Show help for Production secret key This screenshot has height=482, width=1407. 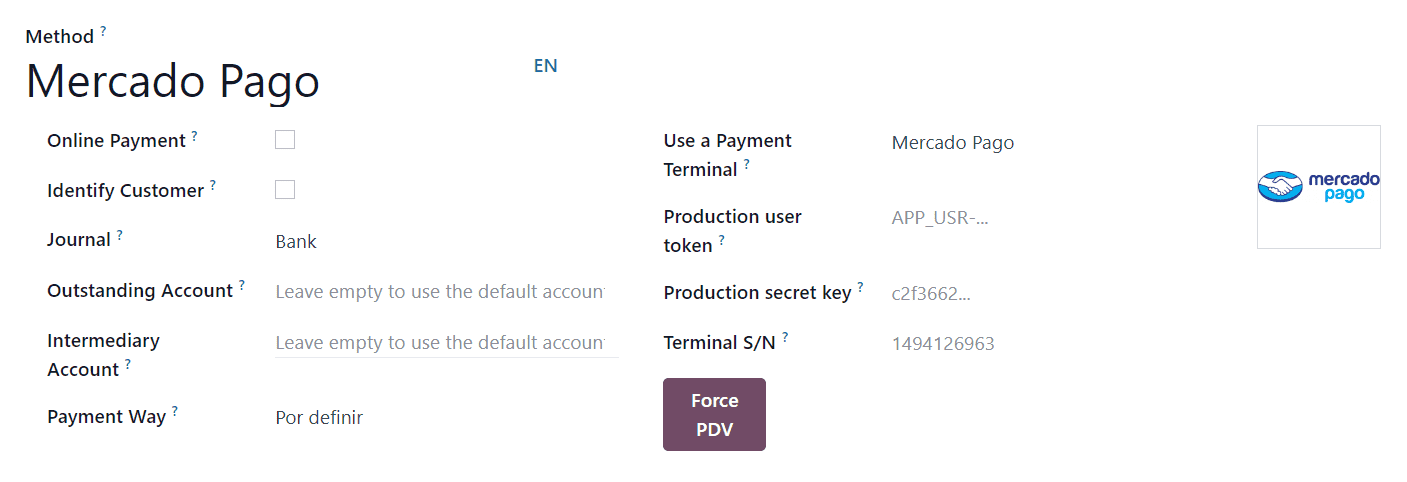860,287
